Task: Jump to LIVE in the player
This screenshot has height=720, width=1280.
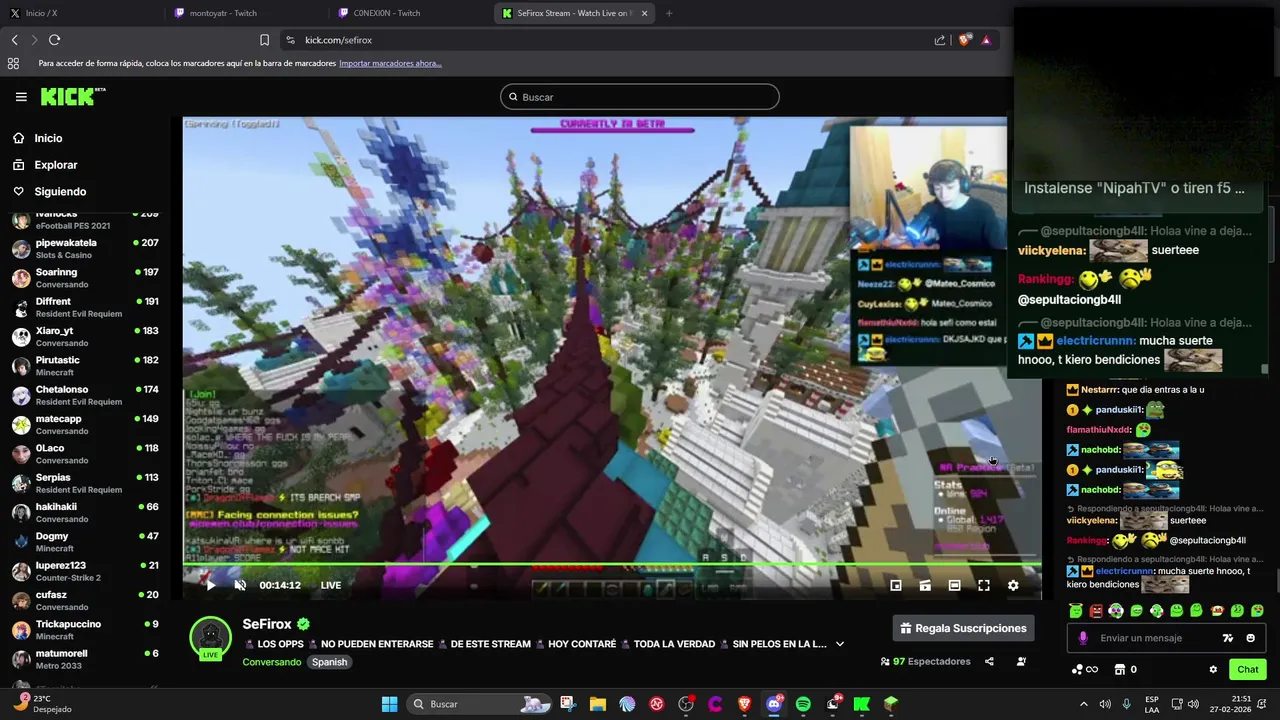Action: pos(330,585)
